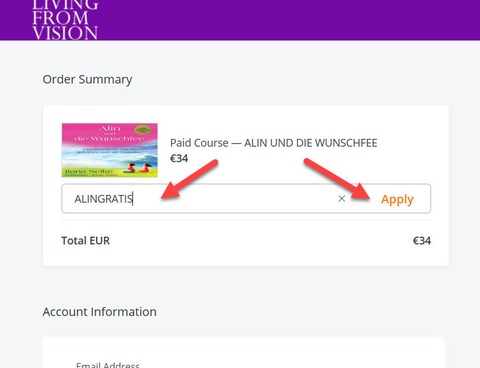
Task: Click the two girls illustration on the cover
Action: click(x=138, y=167)
